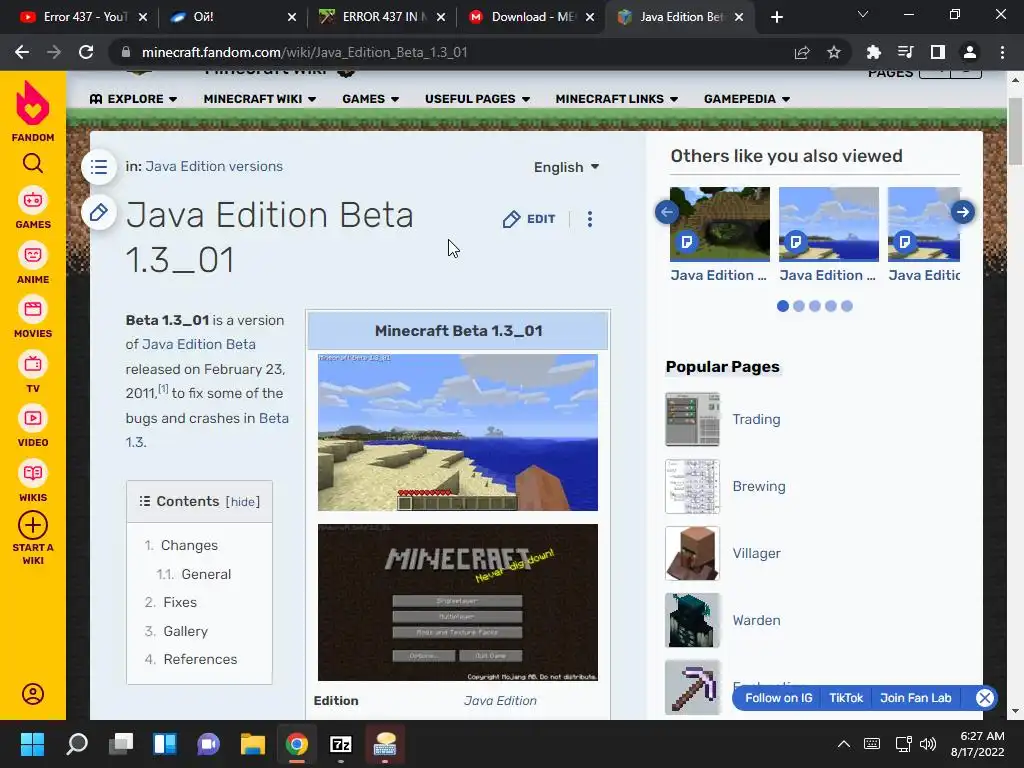Click Follow on IG button
Viewport: 1024px width, 768px height.
[x=778, y=698]
